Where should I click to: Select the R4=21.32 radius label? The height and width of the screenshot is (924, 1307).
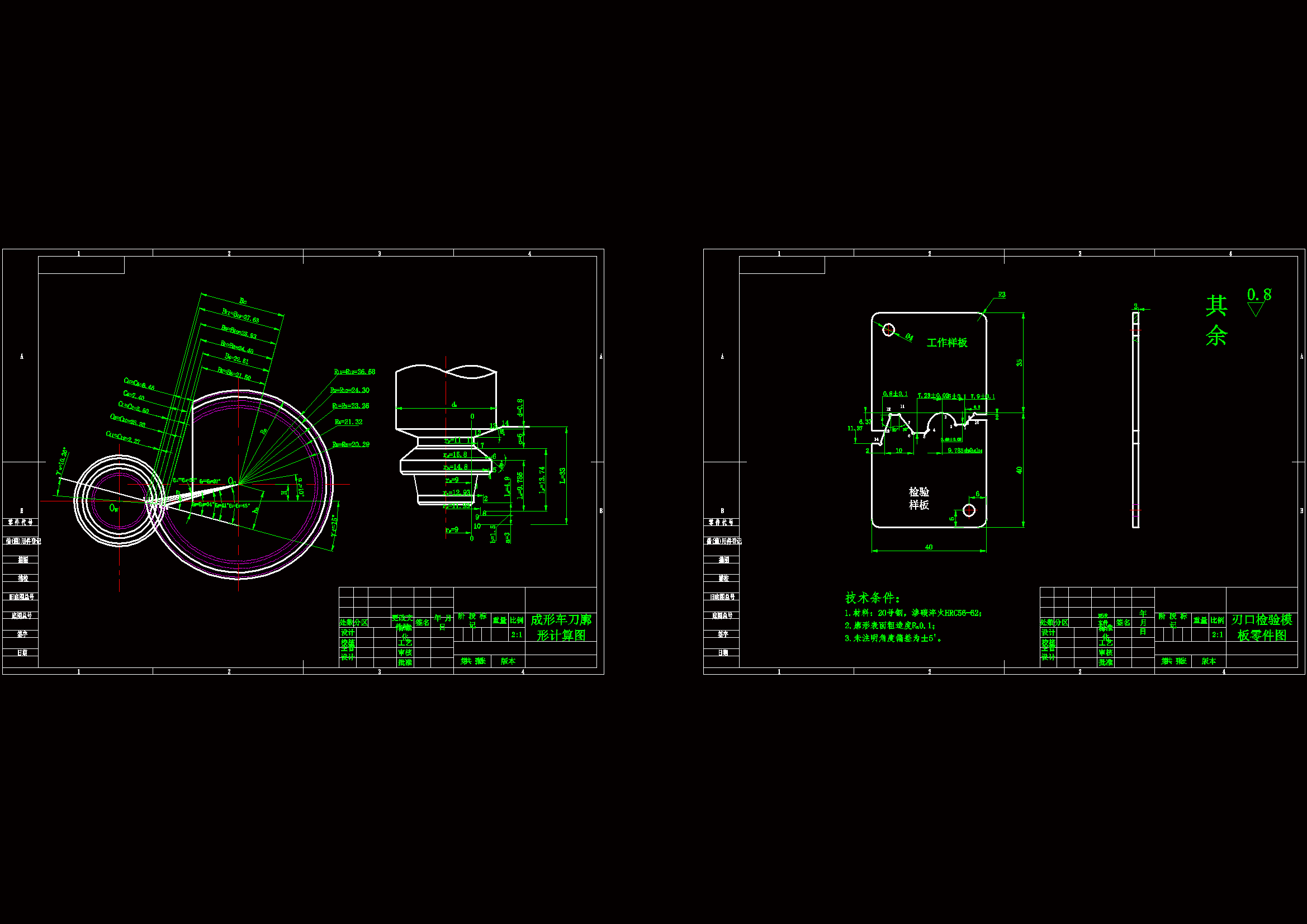coord(348,422)
